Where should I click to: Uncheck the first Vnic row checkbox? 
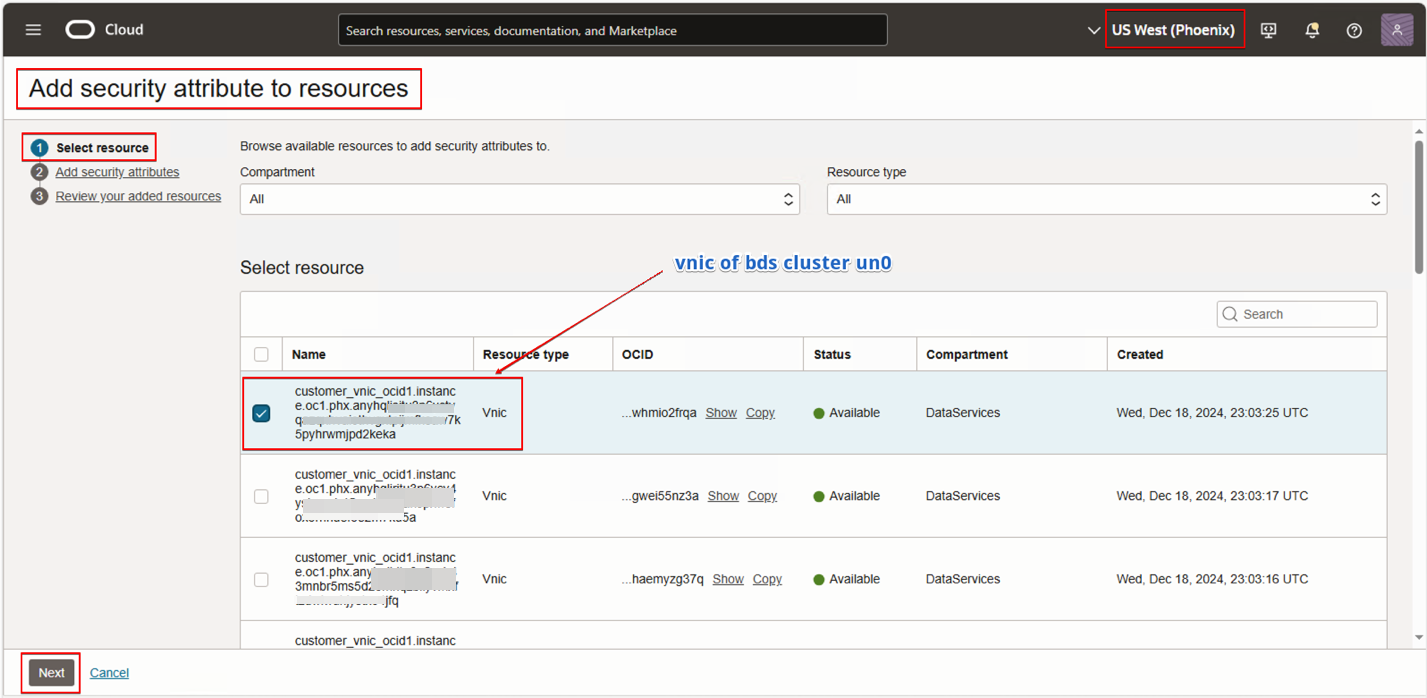tap(261, 413)
